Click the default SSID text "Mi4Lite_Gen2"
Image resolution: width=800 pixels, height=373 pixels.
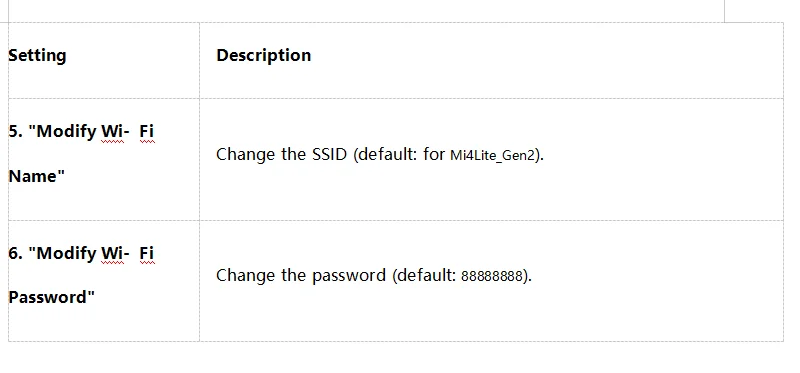pyautogui.click(x=494, y=155)
